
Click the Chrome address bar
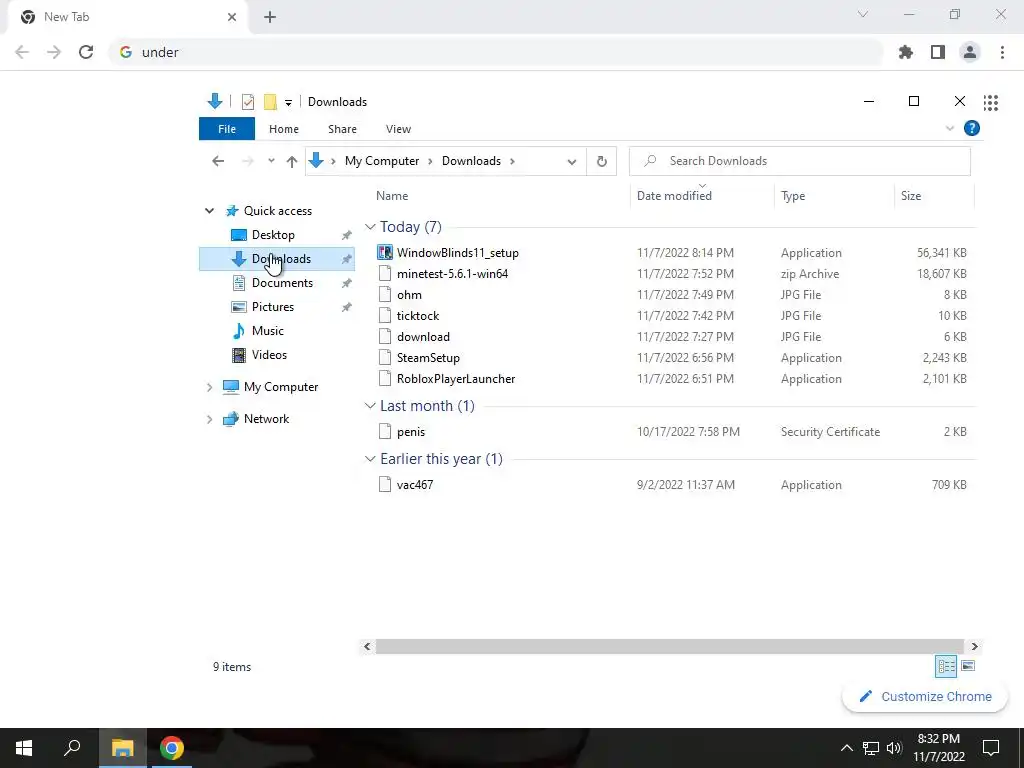coord(496,52)
